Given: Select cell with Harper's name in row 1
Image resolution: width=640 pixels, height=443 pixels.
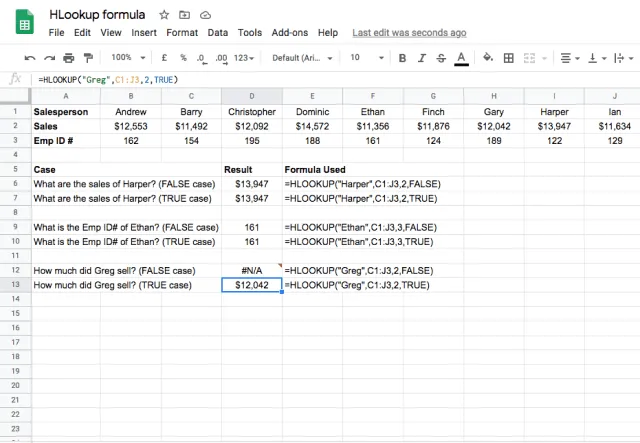Looking at the screenshot, I should pos(554,112).
